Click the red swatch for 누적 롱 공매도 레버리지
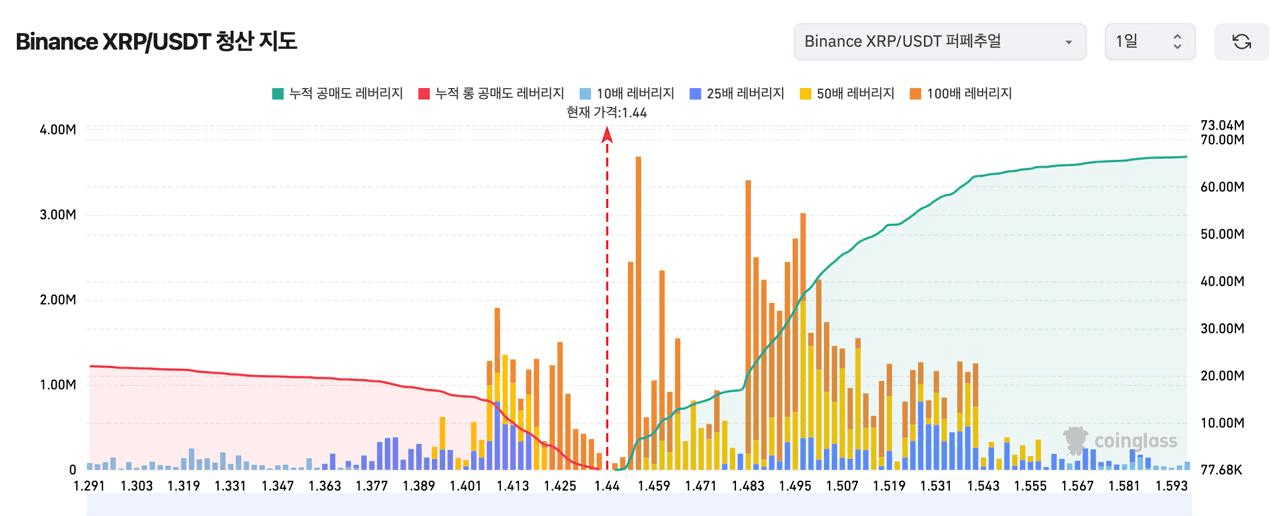Screen dimensions: 1280x516 click(x=424, y=93)
